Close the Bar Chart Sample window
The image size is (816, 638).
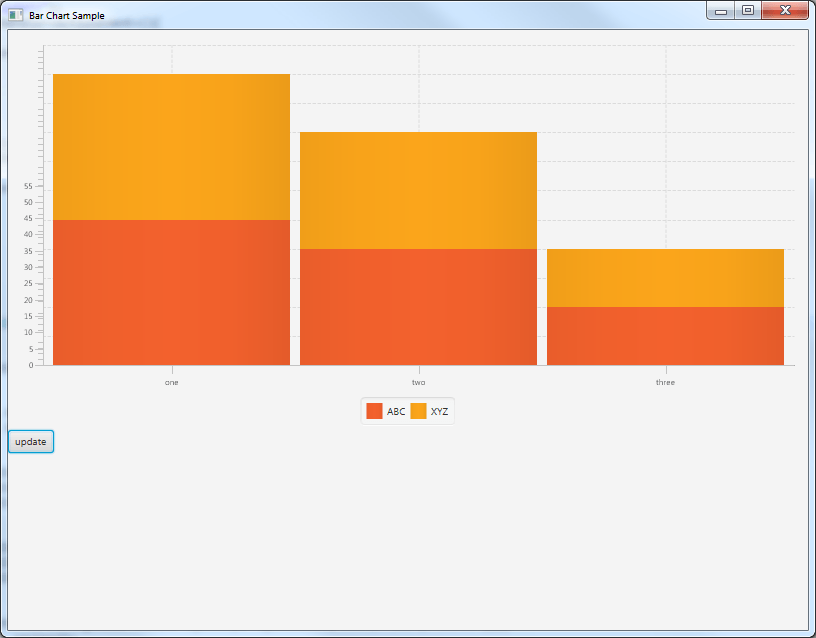click(x=784, y=11)
